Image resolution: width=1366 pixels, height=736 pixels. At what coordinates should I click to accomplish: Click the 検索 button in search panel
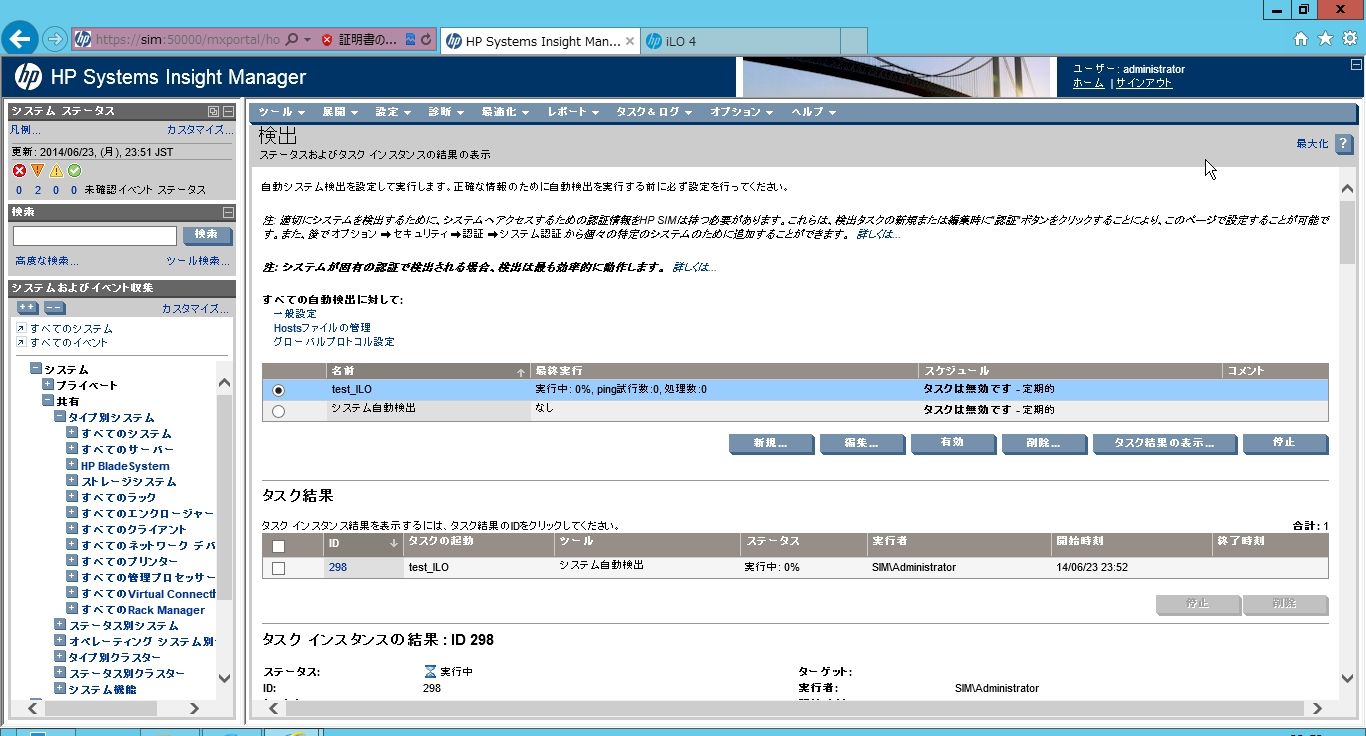click(x=207, y=235)
